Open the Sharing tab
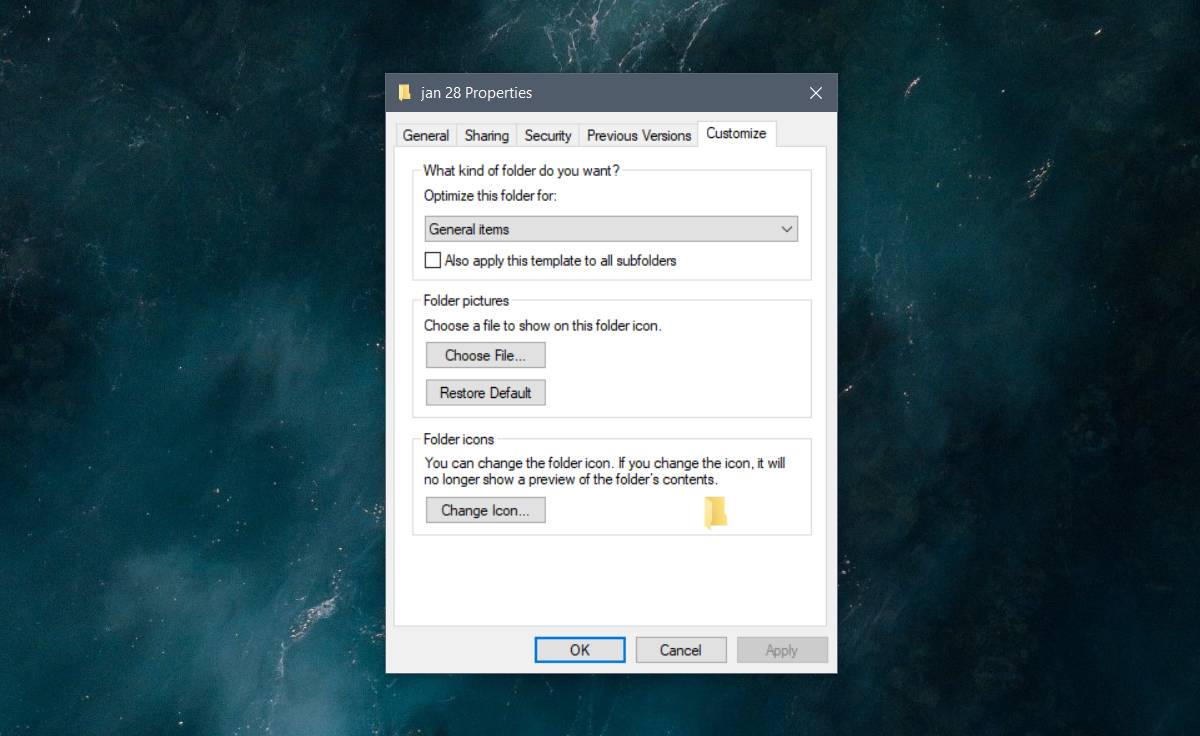The width and height of the screenshot is (1200, 736). 486,135
